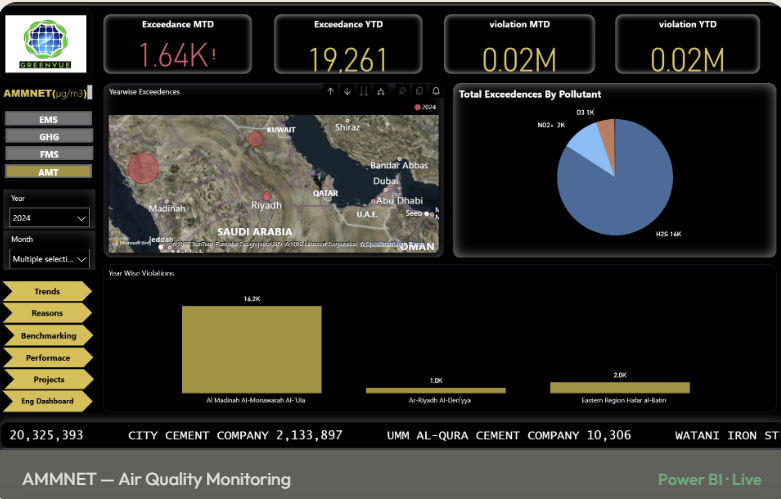Set alert with the bell icon

(436, 91)
